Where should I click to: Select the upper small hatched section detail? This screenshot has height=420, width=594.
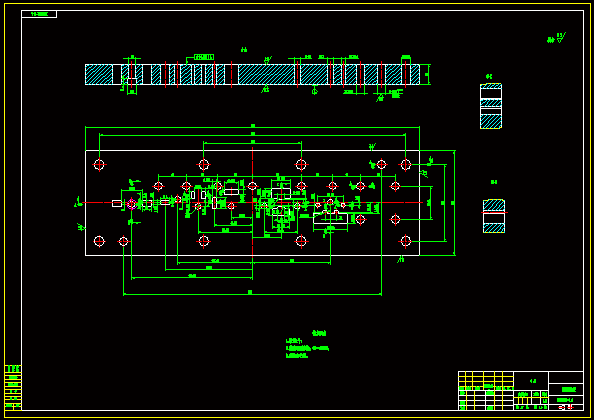(491, 106)
